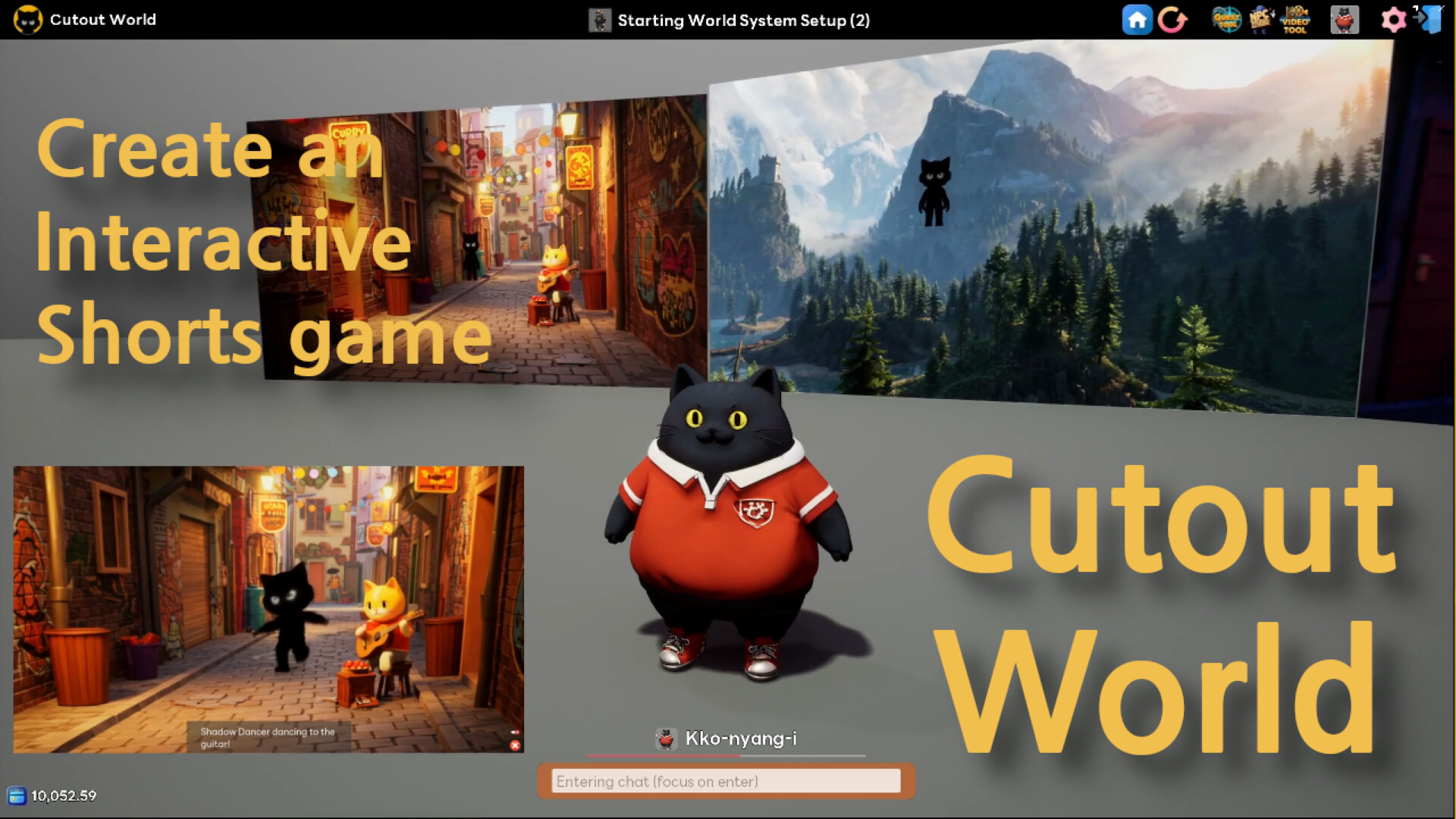Go to the Home screen
The image size is (1456, 819).
pyautogui.click(x=1137, y=20)
